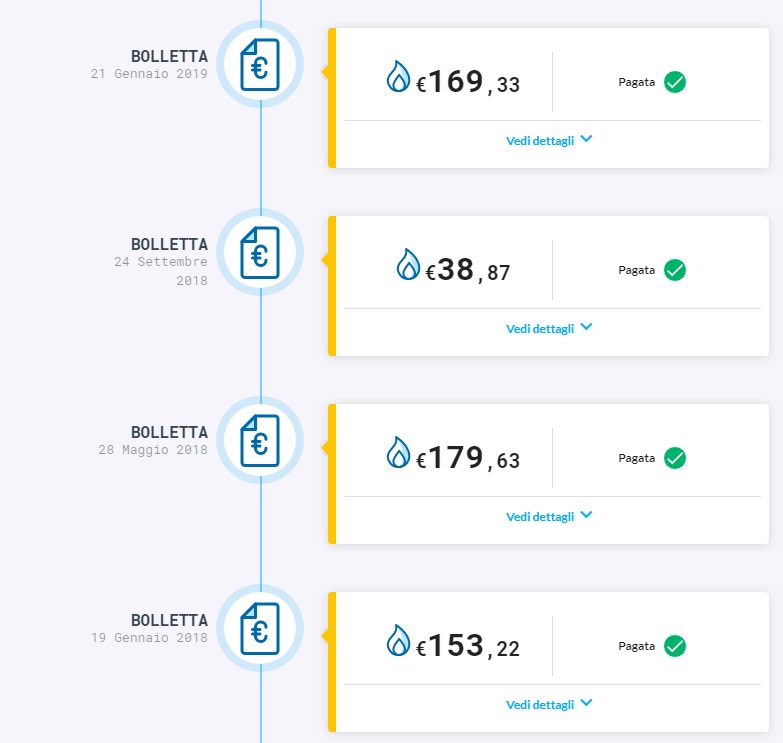Click the bill icon for 28 Maggio 2018

coord(260,440)
